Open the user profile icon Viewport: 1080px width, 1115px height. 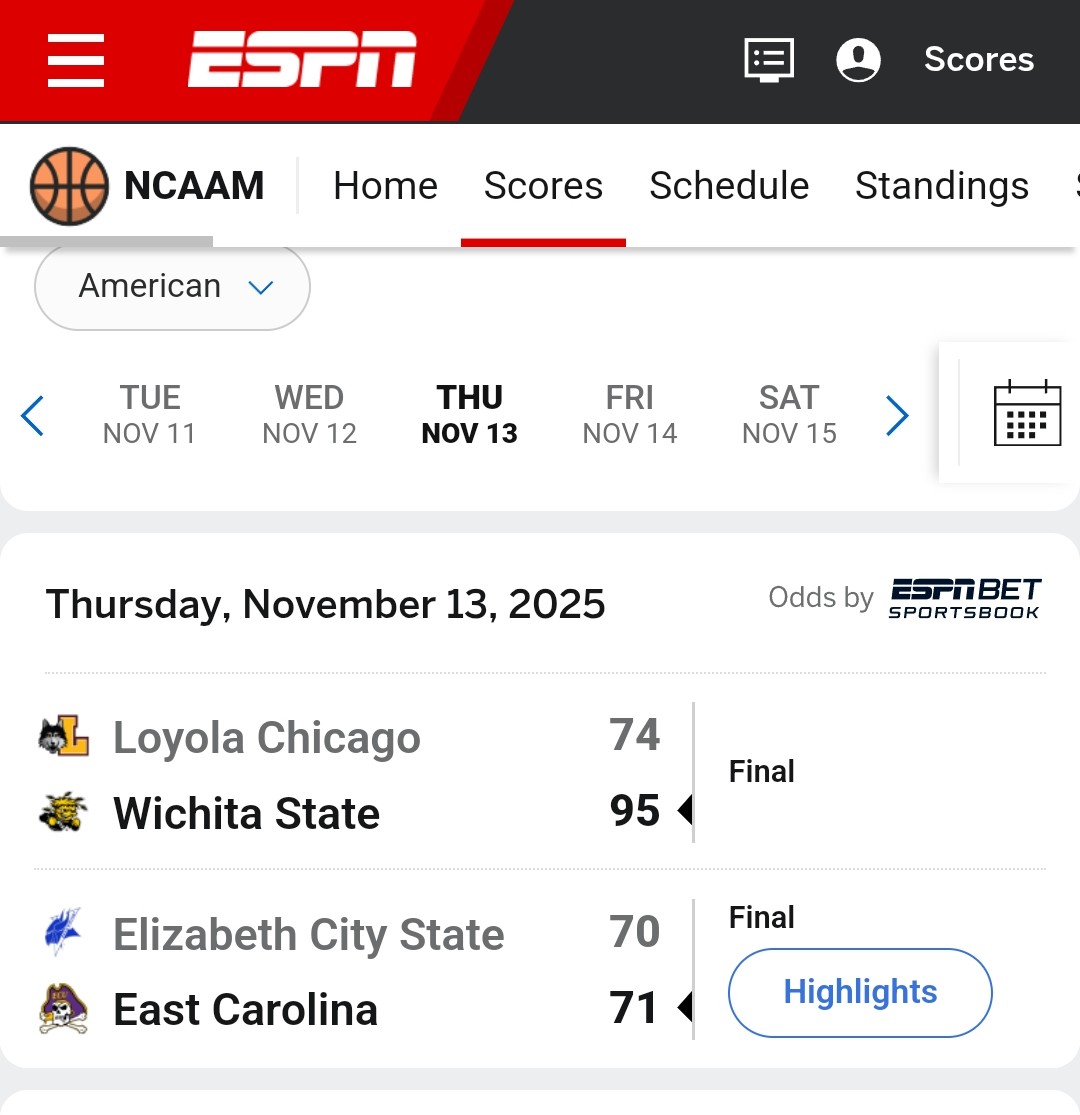tap(858, 59)
